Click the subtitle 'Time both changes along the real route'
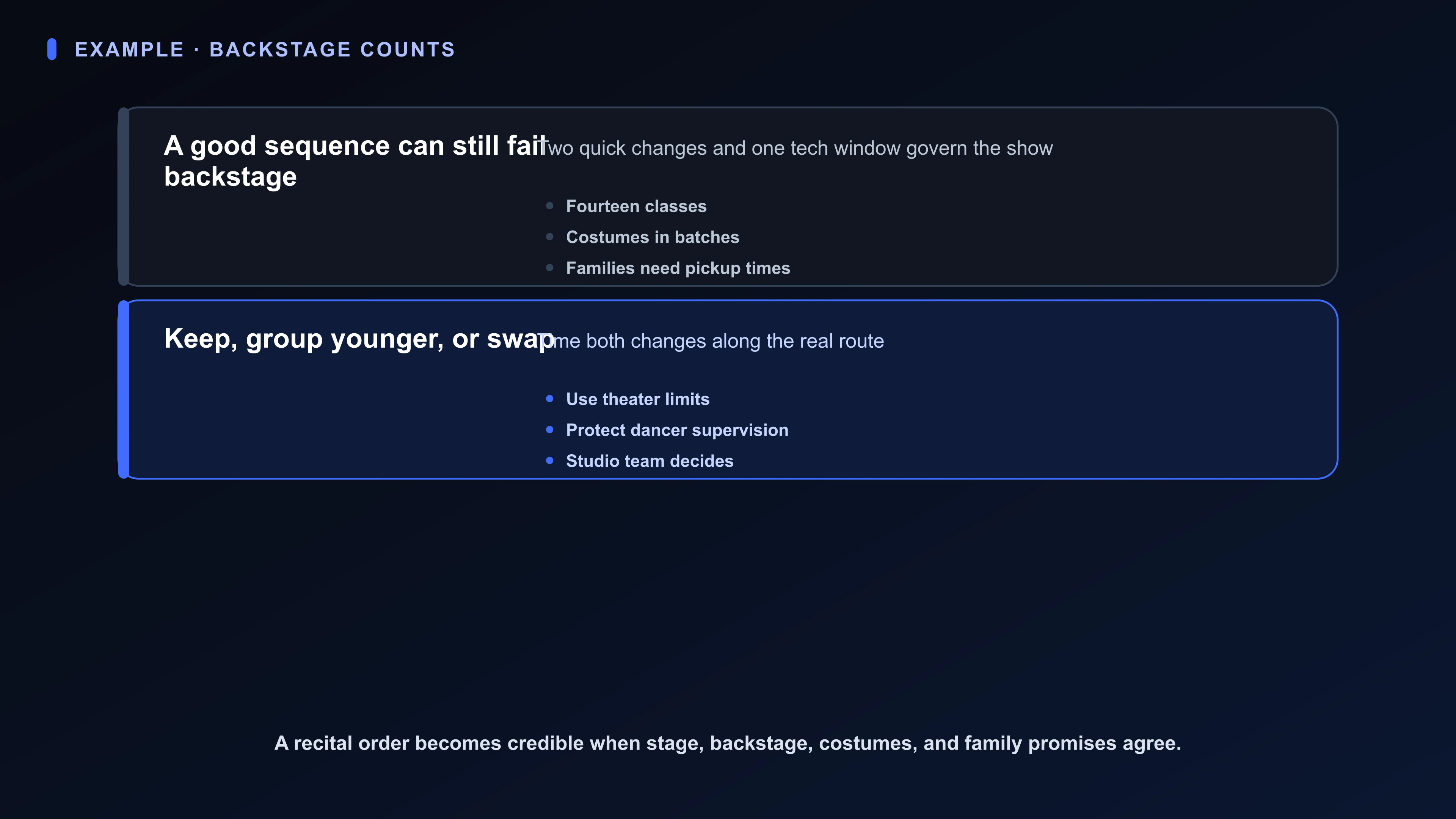This screenshot has width=1456, height=819. tap(711, 341)
